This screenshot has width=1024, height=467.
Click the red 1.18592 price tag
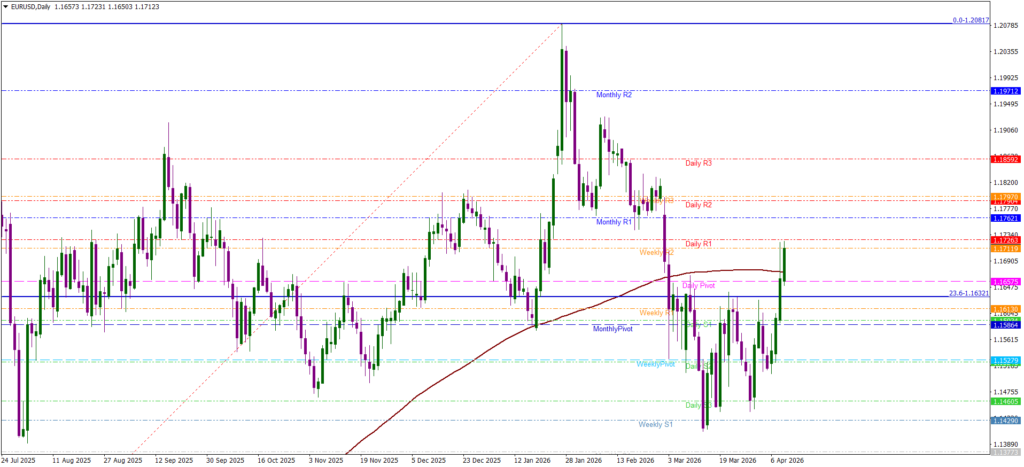(x=1004, y=159)
